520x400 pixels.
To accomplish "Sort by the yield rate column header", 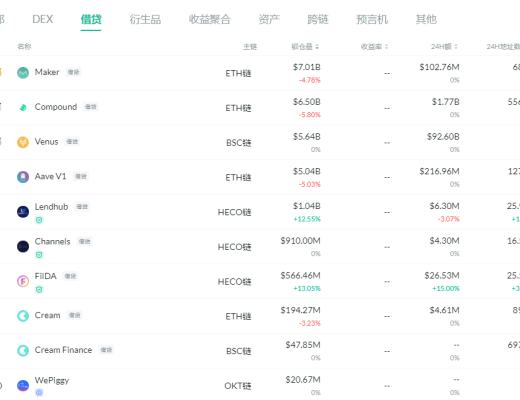I will pyautogui.click(x=374, y=47).
